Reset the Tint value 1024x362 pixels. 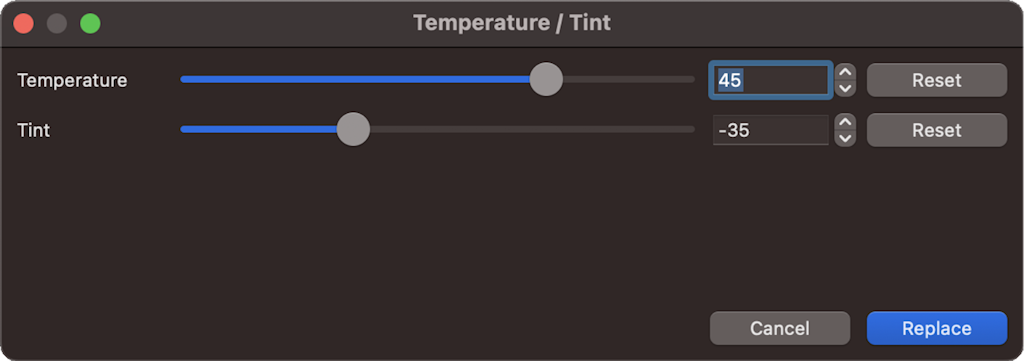936,130
